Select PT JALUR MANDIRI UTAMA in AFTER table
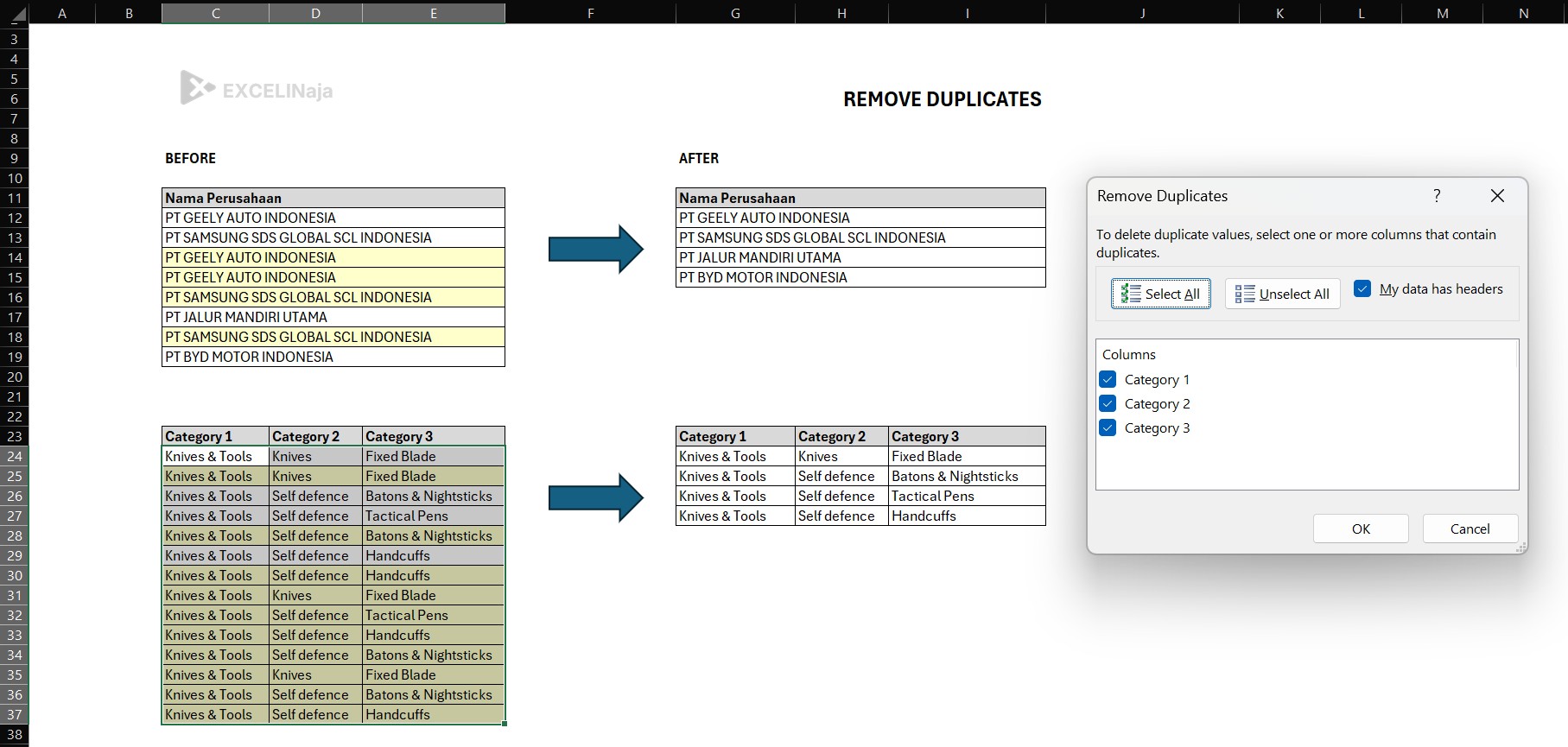Viewport: 1568px width, 747px height. (x=860, y=257)
